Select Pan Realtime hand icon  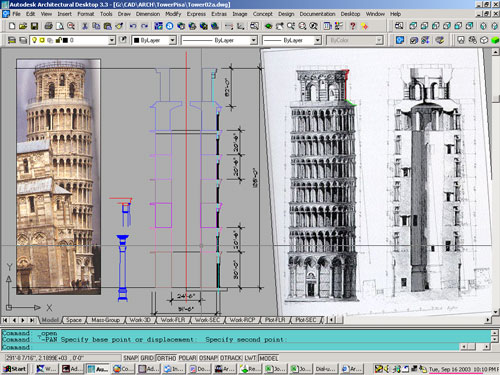pyautogui.click(x=279, y=26)
